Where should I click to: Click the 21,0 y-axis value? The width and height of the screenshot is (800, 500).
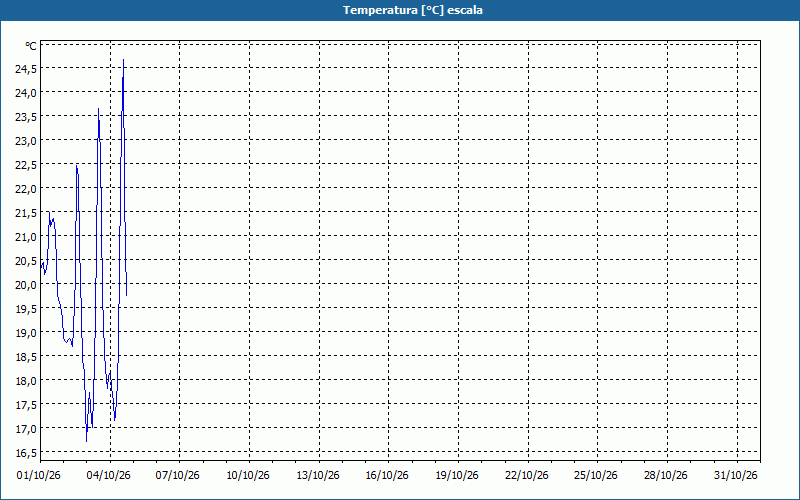pyautogui.click(x=26, y=237)
